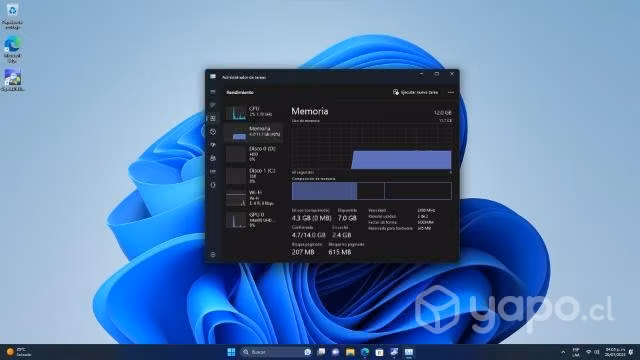
Task: Open the Startup apps sidebar icon
Action: click(x=213, y=145)
